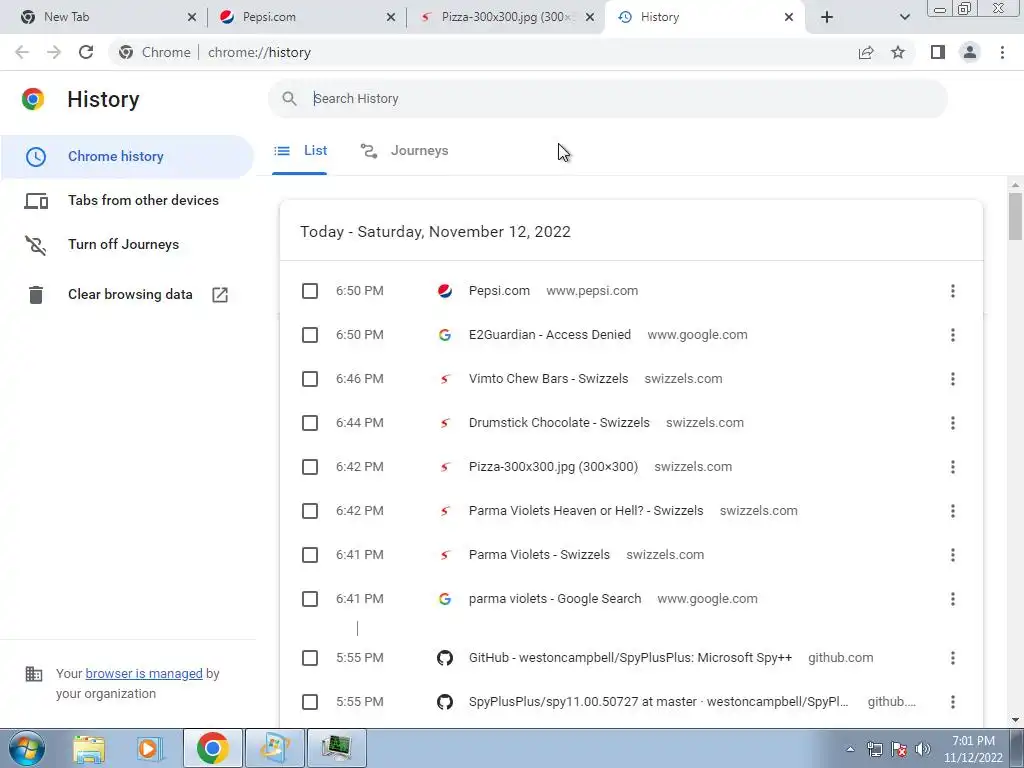Open Windows Explorer from taskbar
1024x768 pixels.
point(89,748)
